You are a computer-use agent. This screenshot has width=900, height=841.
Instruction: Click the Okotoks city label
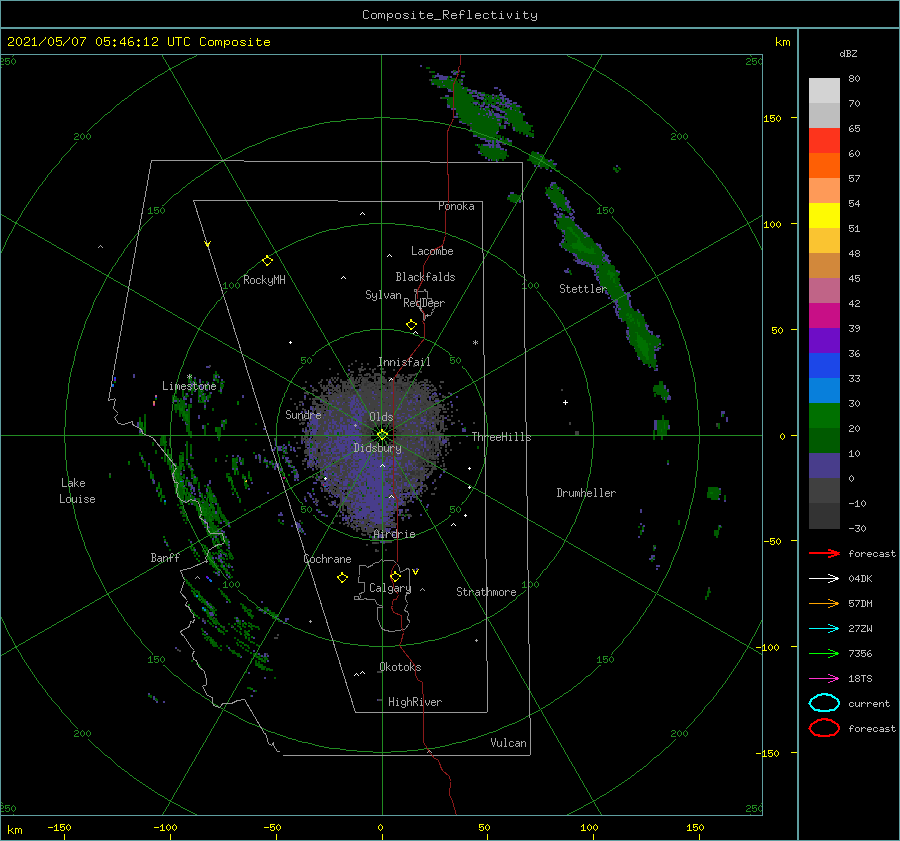[x=400, y=667]
